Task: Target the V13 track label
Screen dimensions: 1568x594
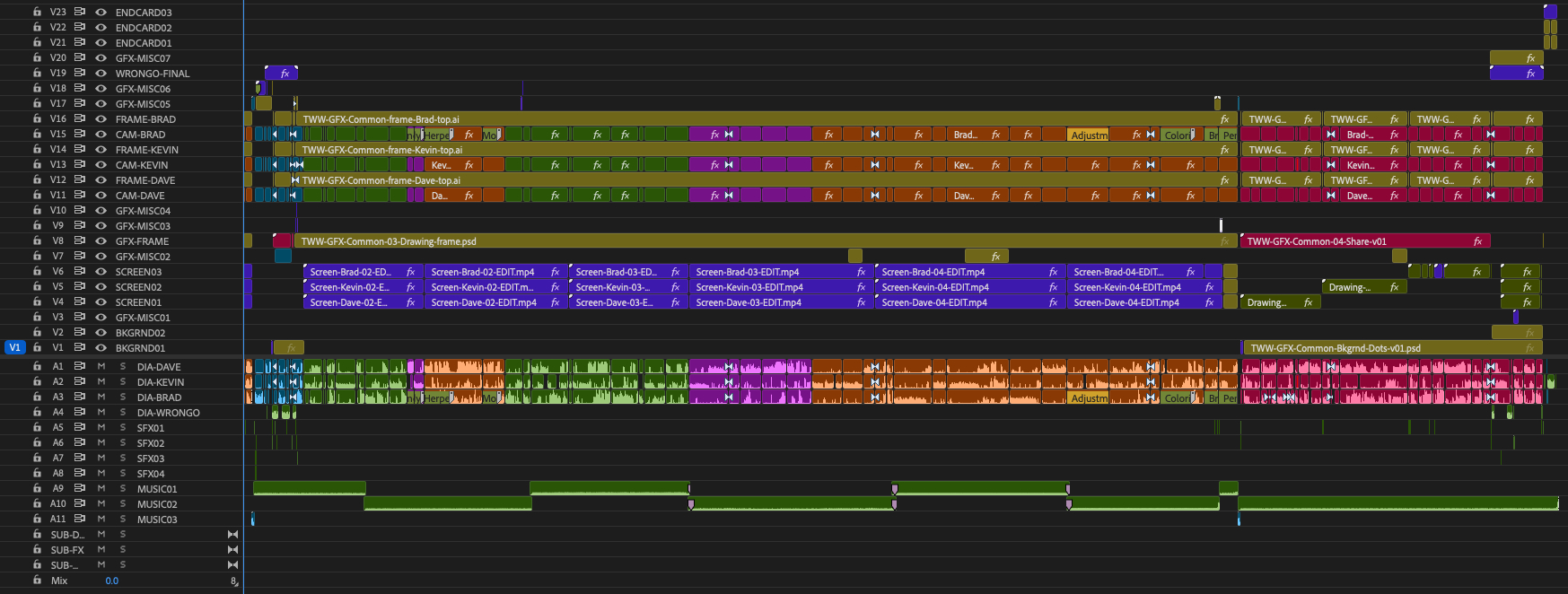Action: [57, 165]
